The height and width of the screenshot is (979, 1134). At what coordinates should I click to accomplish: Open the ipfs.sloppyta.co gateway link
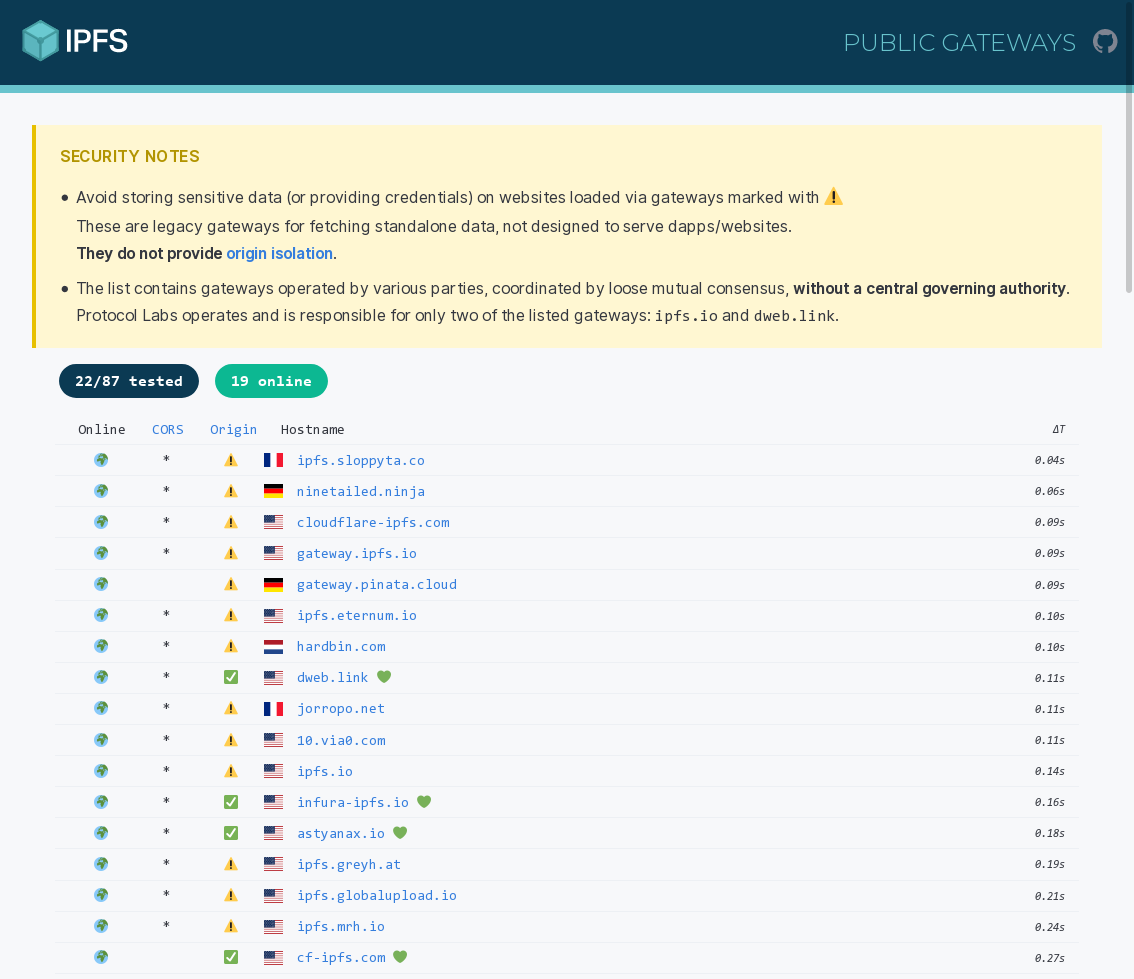361,461
